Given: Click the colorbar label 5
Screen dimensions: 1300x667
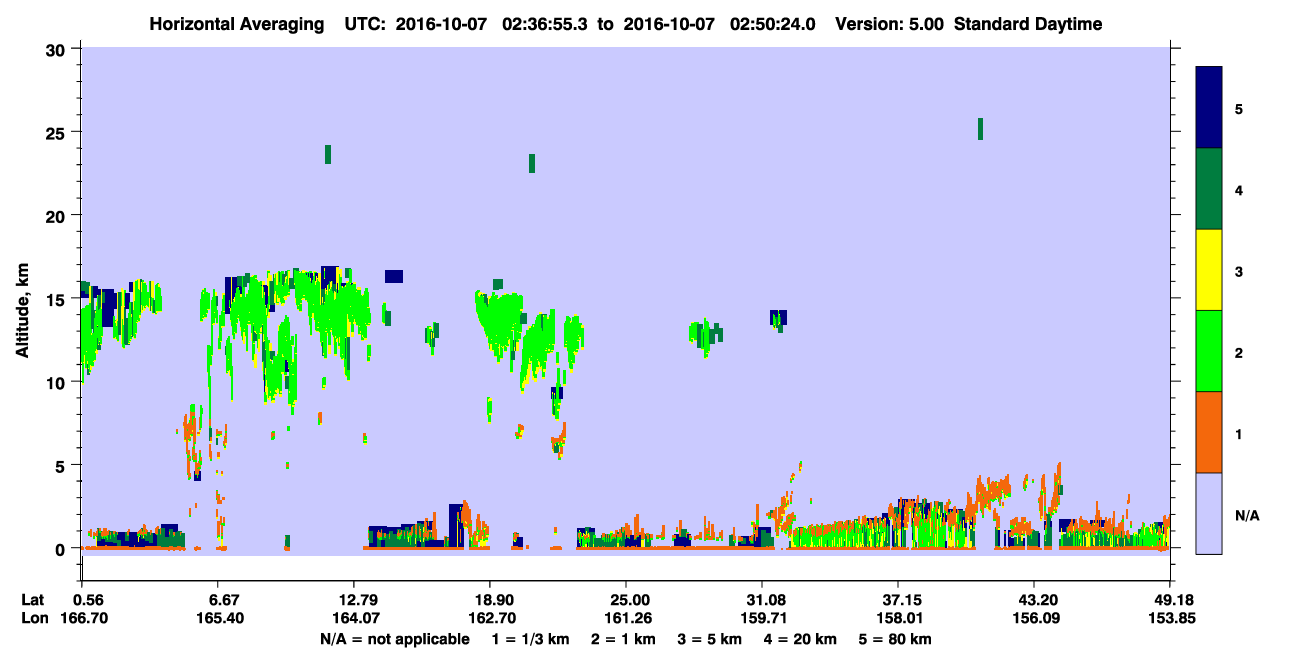Looking at the screenshot, I should coord(1239,109).
